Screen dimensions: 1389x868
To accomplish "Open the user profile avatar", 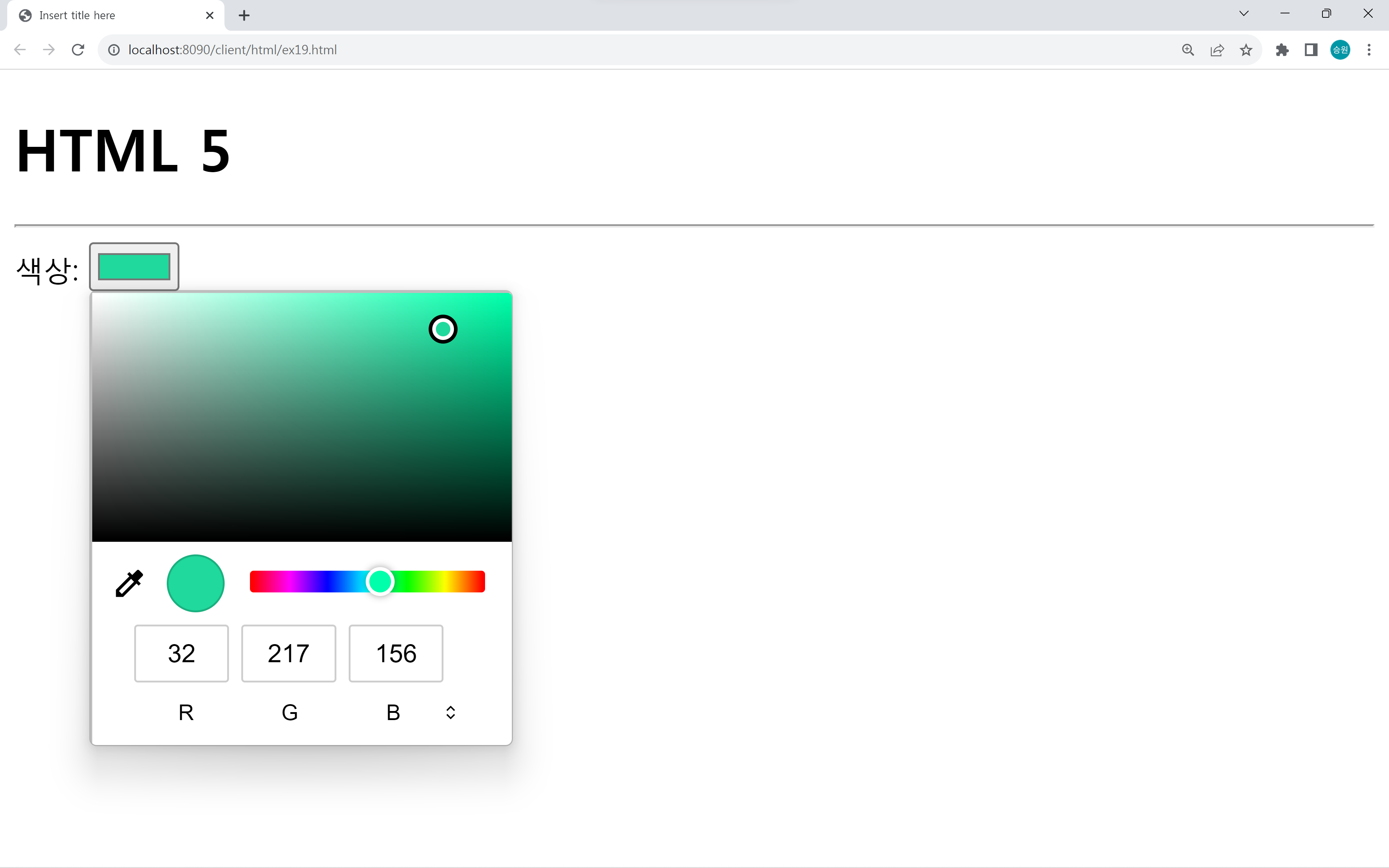I will [x=1340, y=50].
